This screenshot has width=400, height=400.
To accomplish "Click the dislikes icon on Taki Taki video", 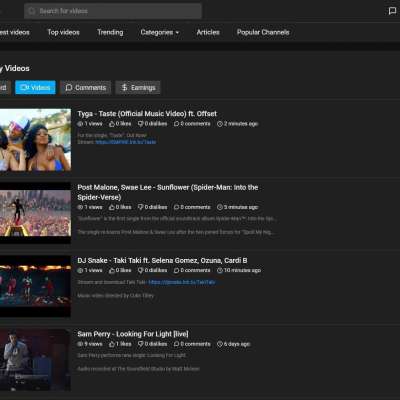I will pyautogui.click(x=141, y=270).
